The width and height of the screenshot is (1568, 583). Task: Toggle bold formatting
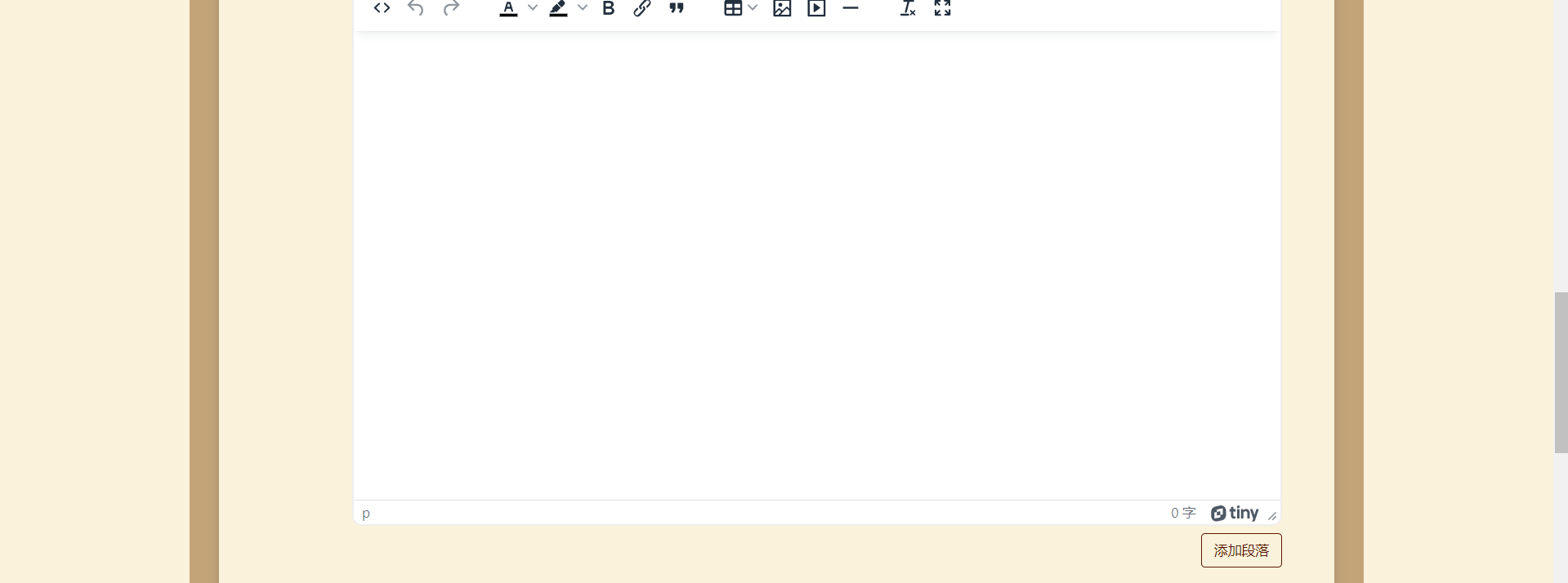(x=608, y=8)
